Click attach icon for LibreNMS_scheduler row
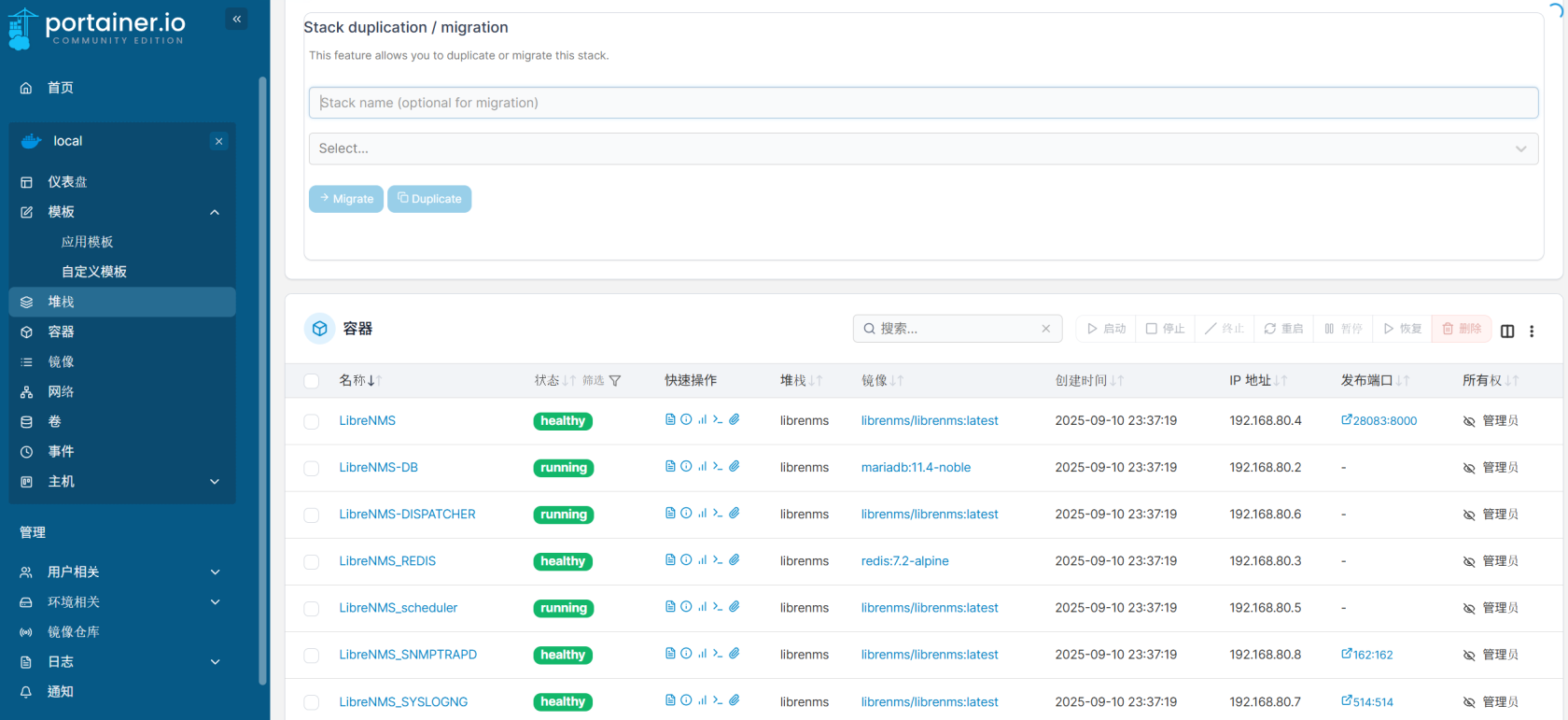The height and width of the screenshot is (720, 1568). (735, 606)
